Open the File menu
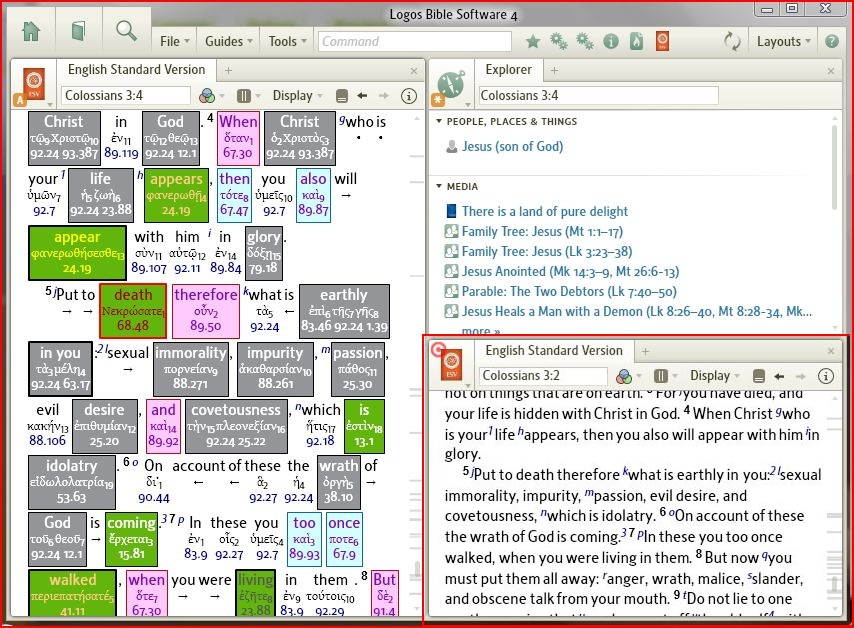This screenshot has height=628, width=854. [175, 41]
